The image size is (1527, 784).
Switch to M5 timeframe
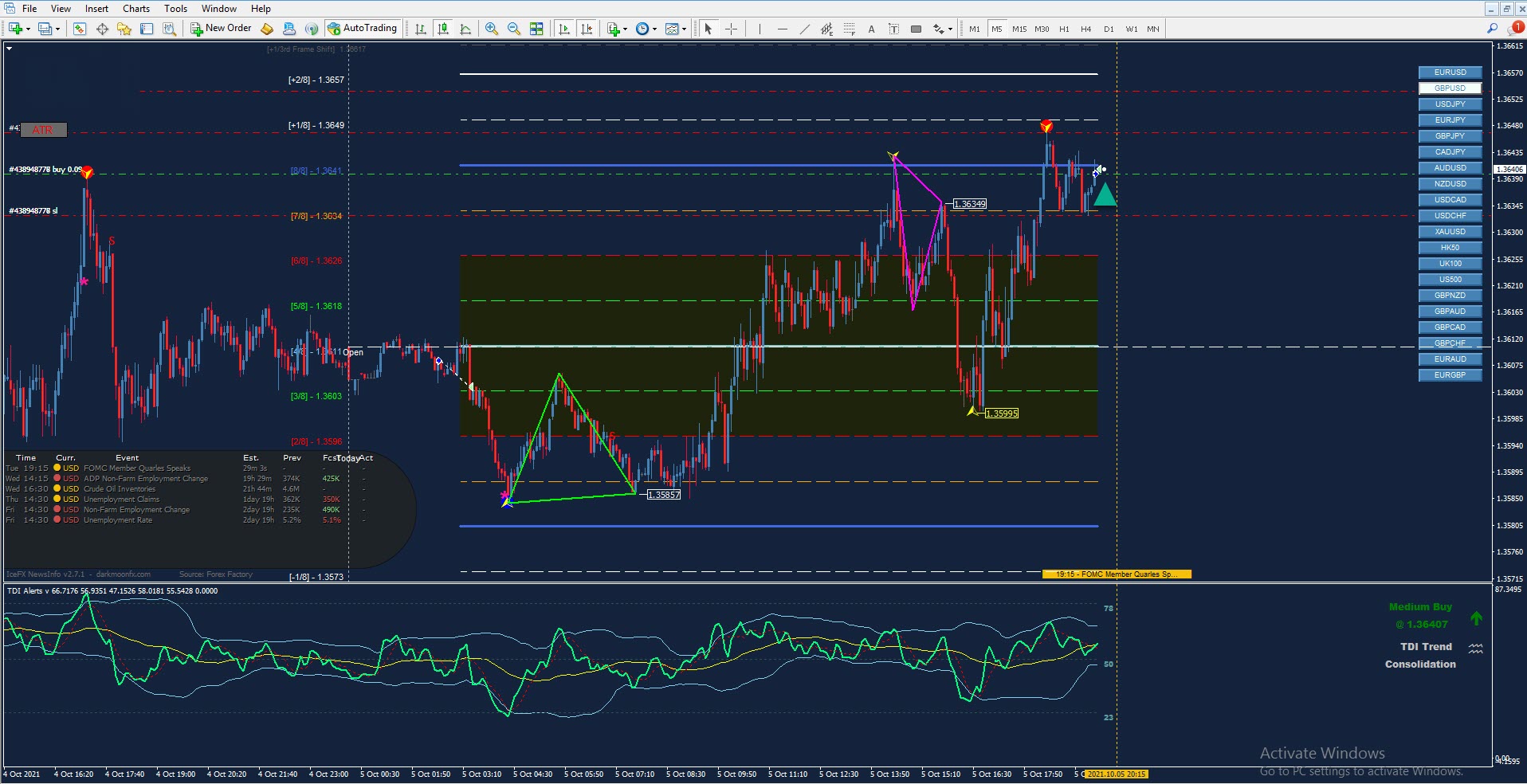997,29
